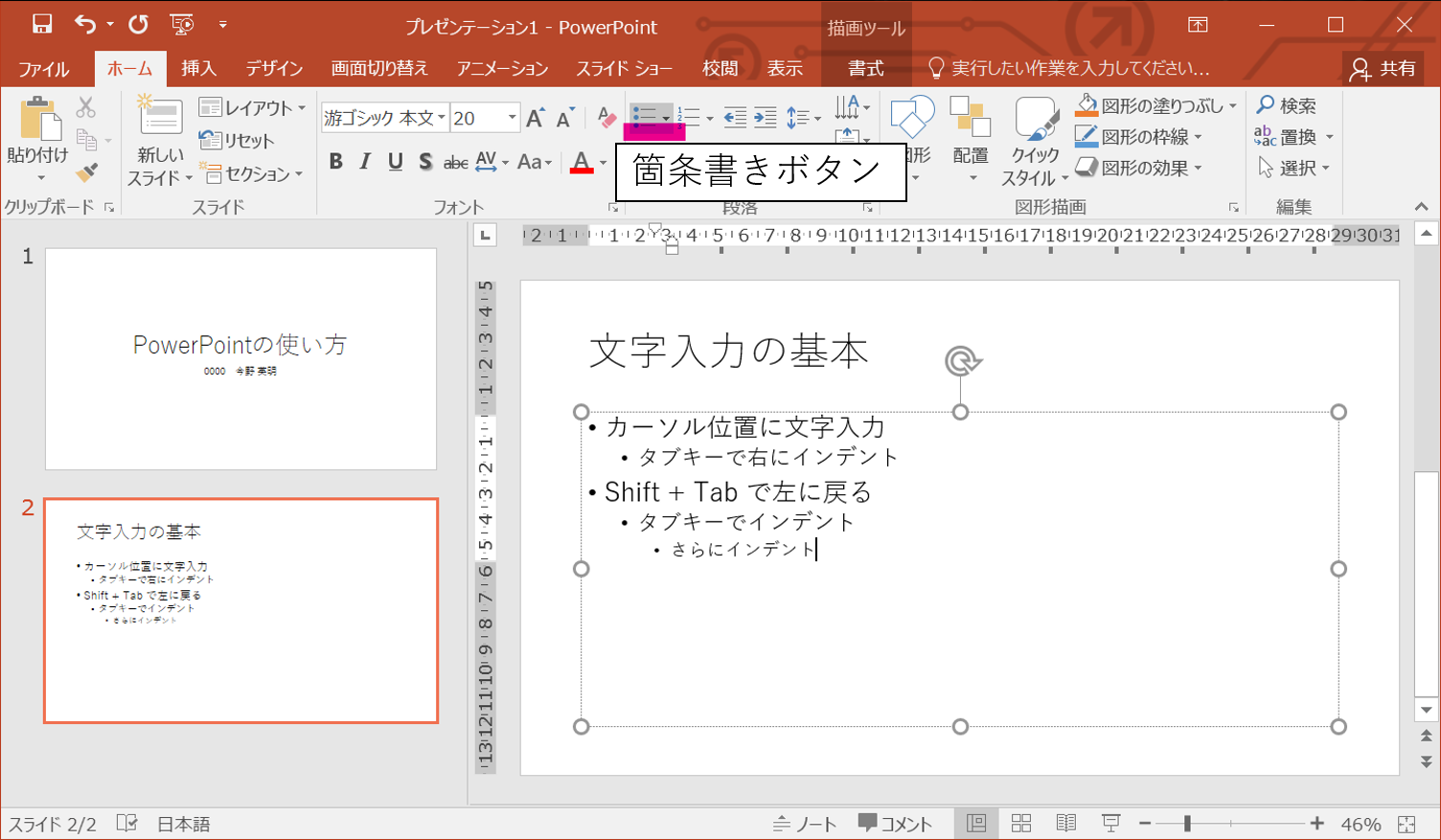The height and width of the screenshot is (840, 1441).
Task: Toggle underline formatting
Action: [x=395, y=162]
